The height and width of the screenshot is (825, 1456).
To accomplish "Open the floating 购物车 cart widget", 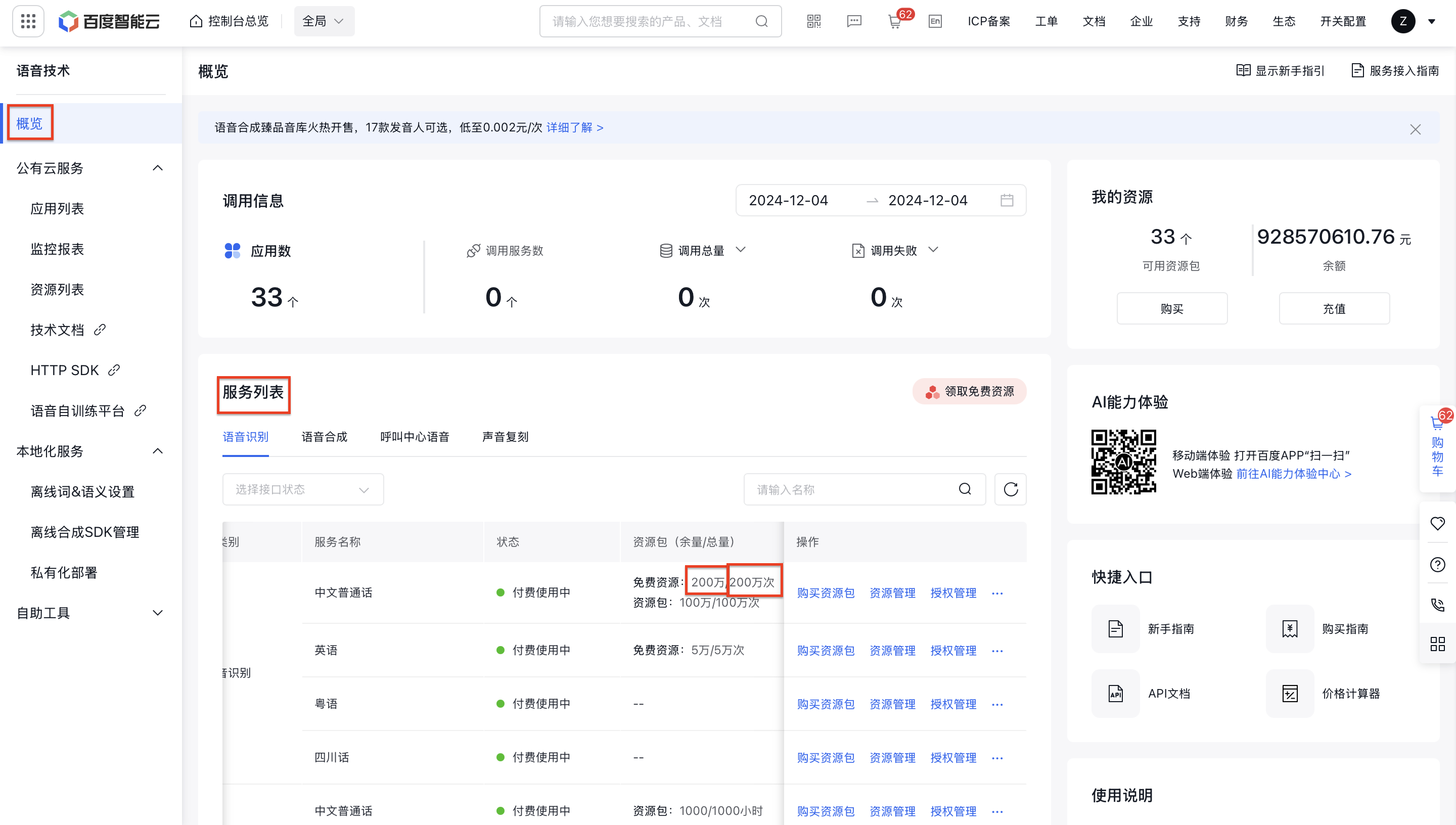I will click(x=1437, y=448).
